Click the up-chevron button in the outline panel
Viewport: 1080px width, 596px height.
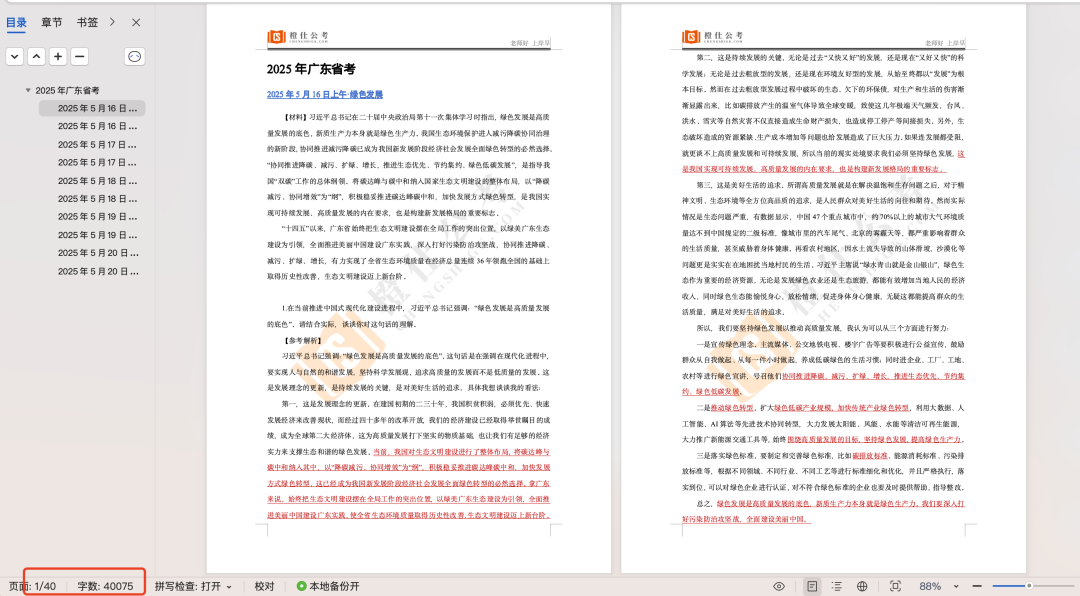pyautogui.click(x=36, y=57)
